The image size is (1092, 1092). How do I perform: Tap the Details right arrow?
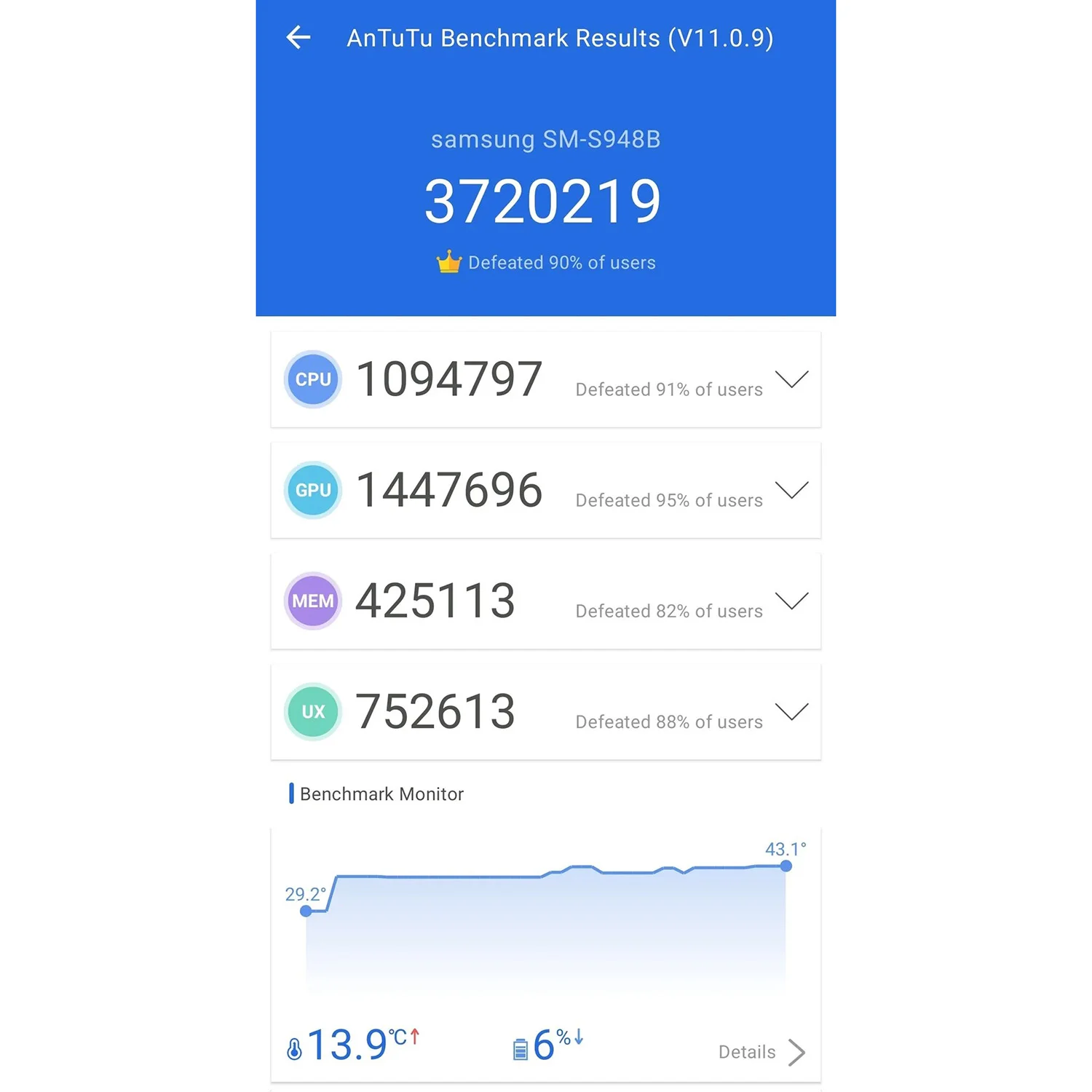coord(797,1052)
